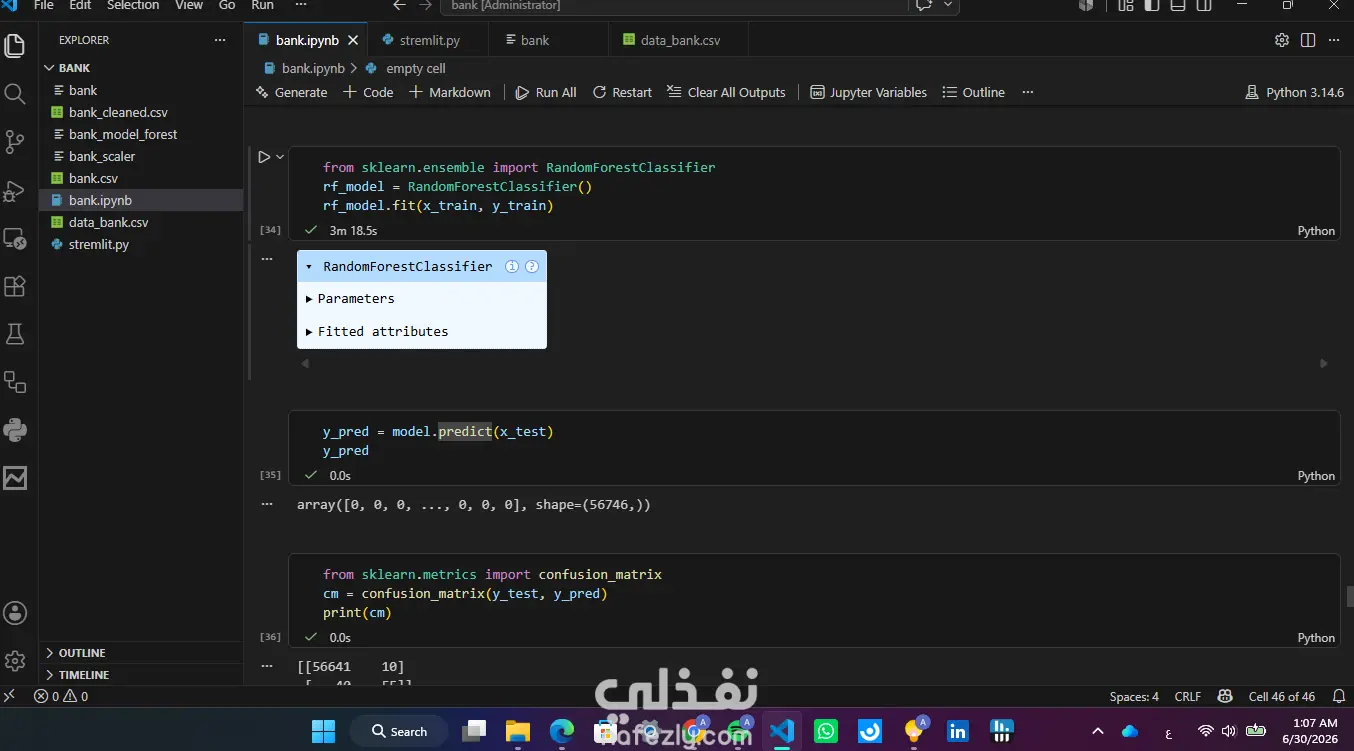Expand the TIMELINE section

140,674
